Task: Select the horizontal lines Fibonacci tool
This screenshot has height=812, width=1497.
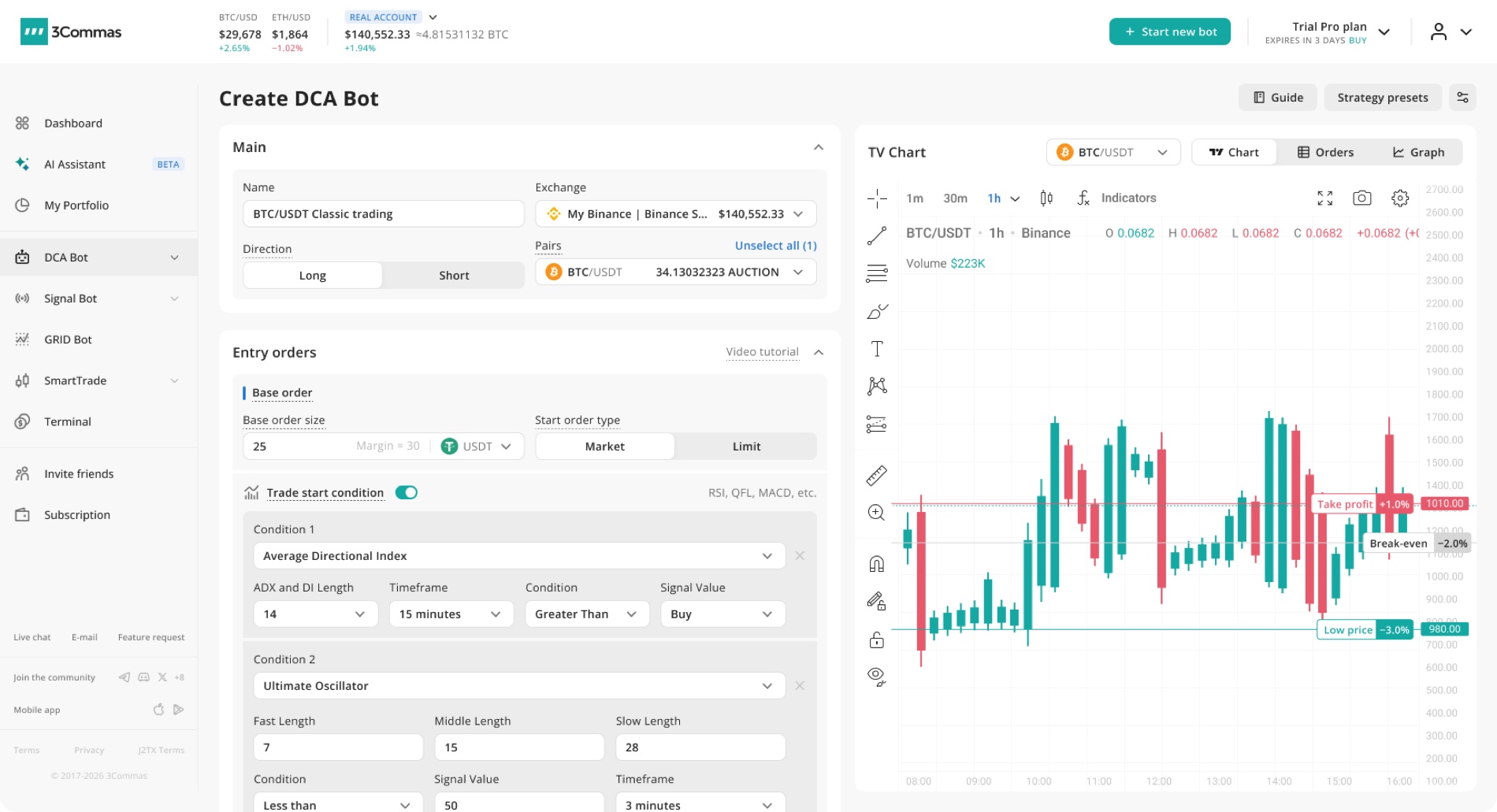Action: point(877,273)
